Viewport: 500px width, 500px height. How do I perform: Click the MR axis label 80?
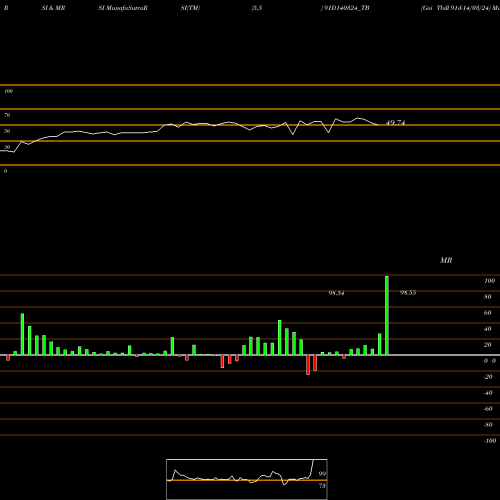click(x=488, y=297)
